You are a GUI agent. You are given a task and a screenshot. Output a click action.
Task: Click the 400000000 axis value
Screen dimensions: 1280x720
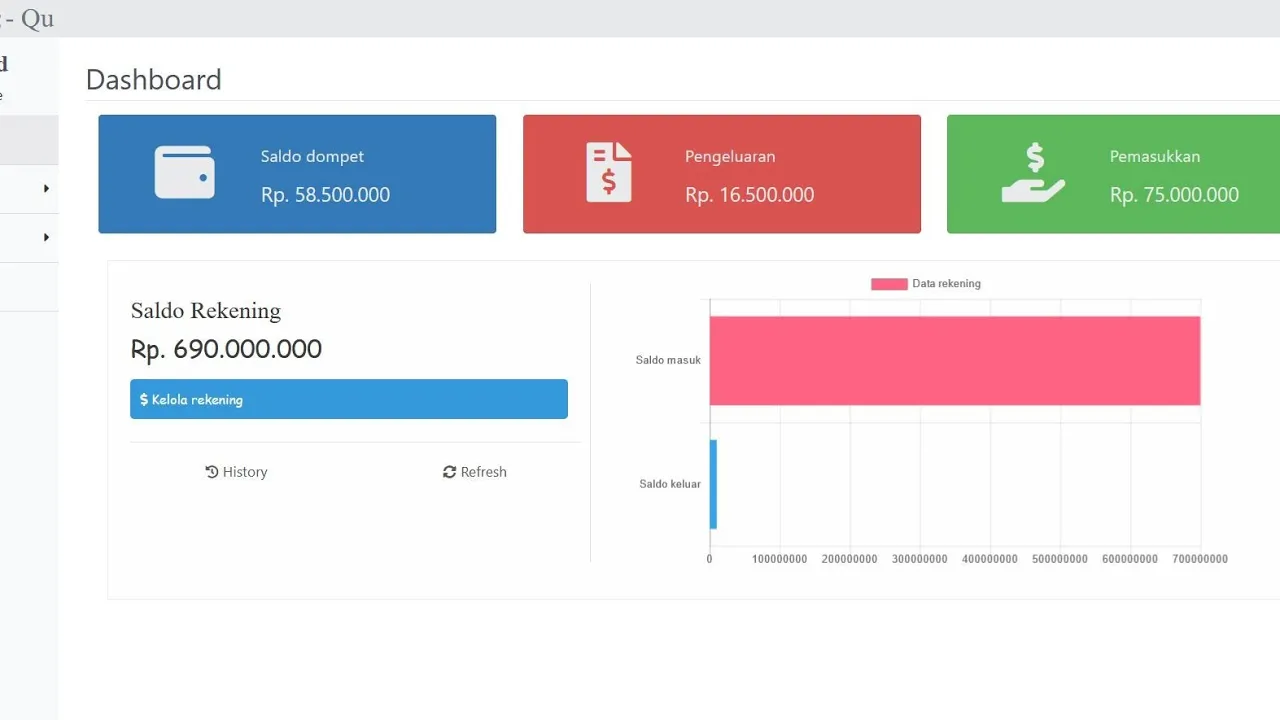(x=990, y=559)
